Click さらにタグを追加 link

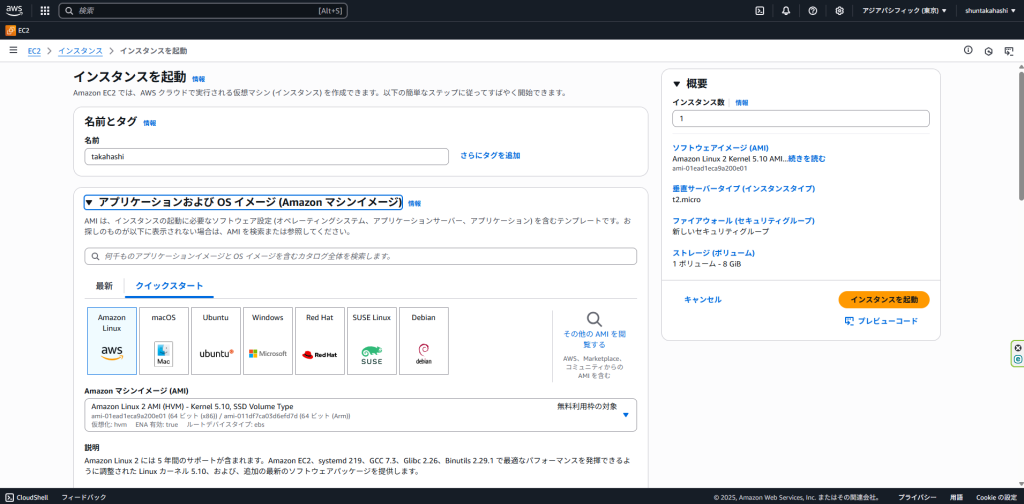point(490,155)
